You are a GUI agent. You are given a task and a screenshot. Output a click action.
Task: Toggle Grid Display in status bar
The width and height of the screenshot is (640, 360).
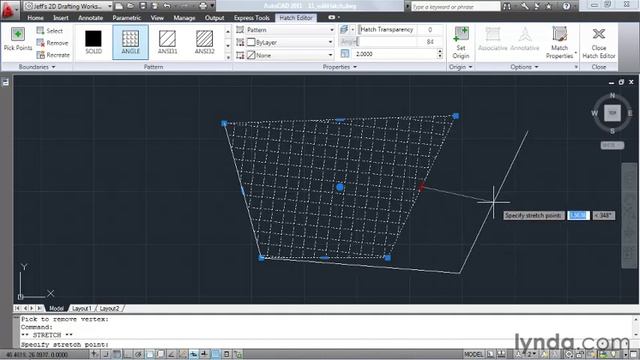click(117, 354)
